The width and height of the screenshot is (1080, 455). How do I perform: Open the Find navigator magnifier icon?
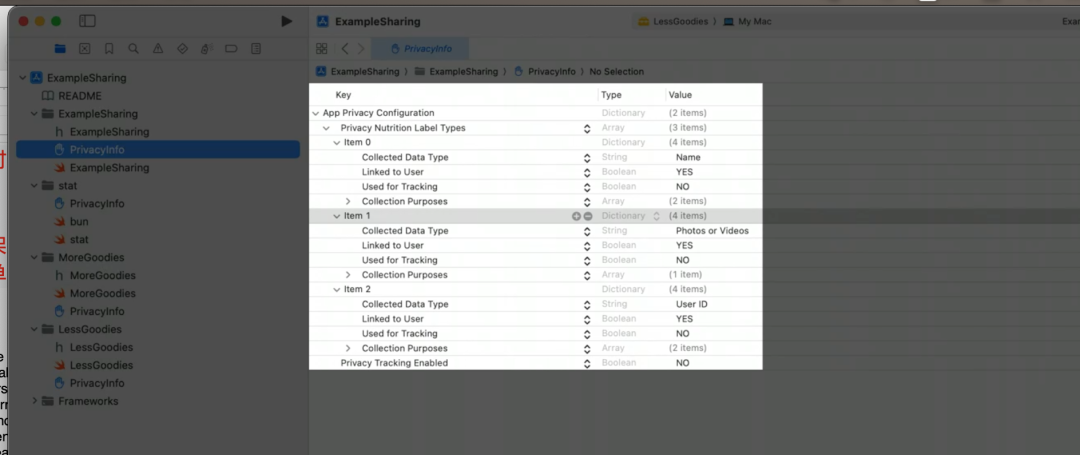[134, 49]
